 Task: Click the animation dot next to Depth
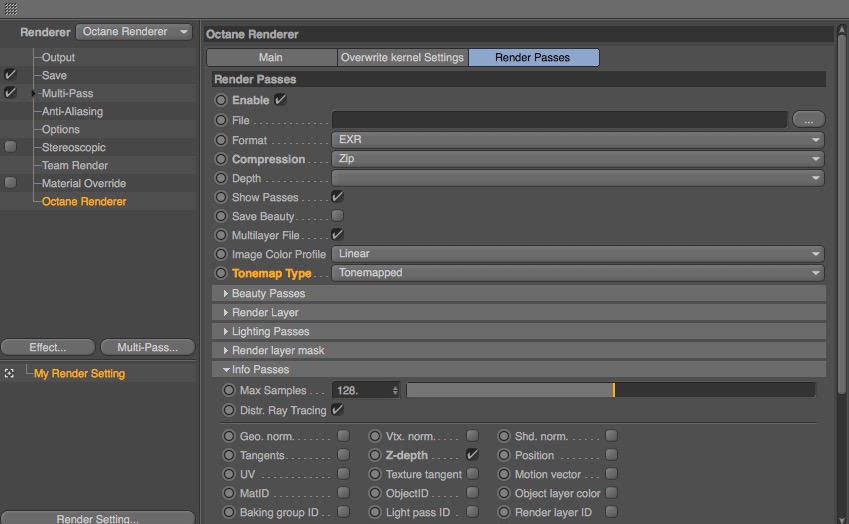tap(221, 178)
